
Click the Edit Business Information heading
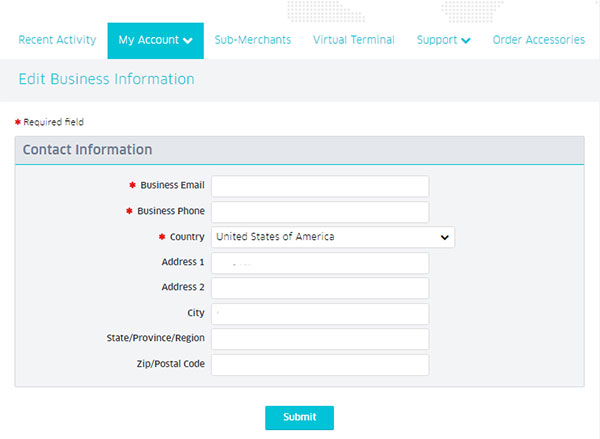(107, 79)
